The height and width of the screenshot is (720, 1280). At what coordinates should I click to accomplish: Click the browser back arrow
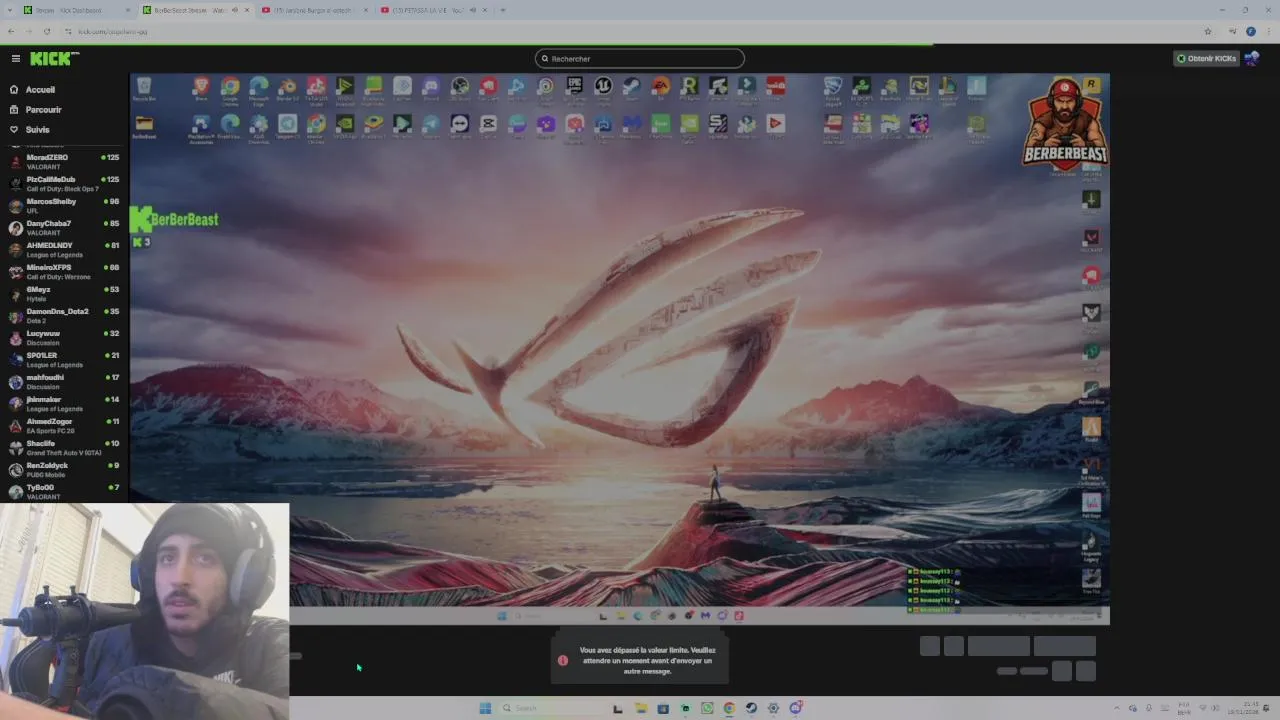(x=11, y=31)
